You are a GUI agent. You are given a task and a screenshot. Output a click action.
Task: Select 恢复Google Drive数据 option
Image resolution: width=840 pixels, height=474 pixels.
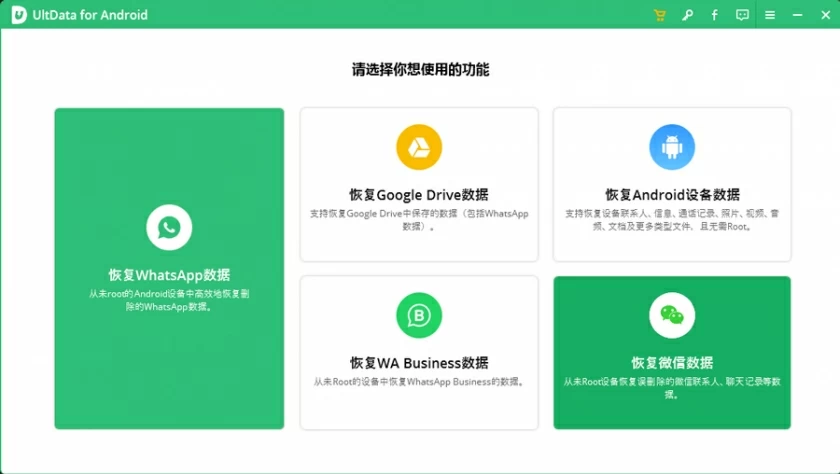[419, 194]
